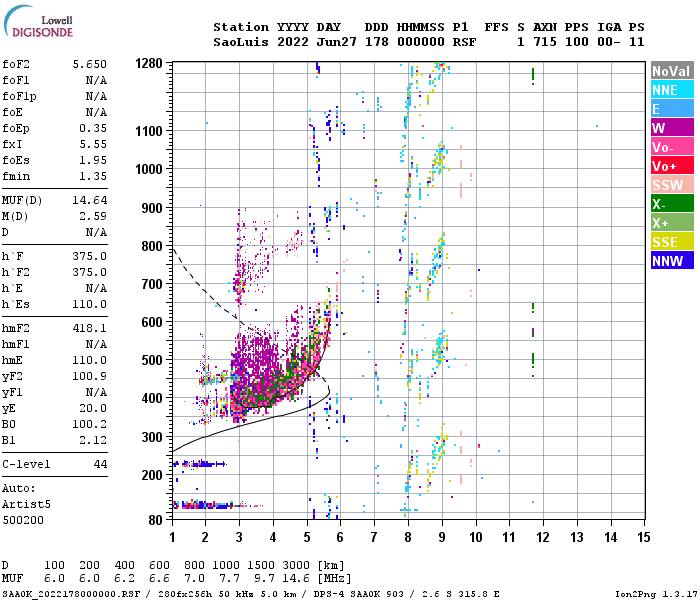Screen dimensions: 700x600
Task: Click the RSF program label in header
Action: point(464,42)
